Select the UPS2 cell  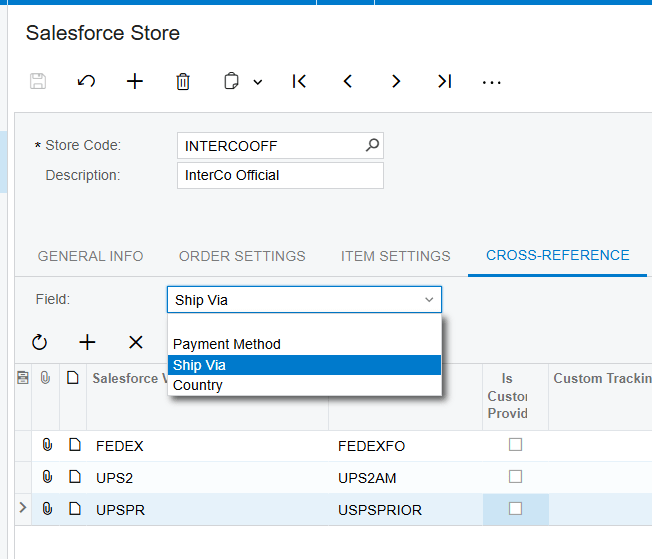207,477
